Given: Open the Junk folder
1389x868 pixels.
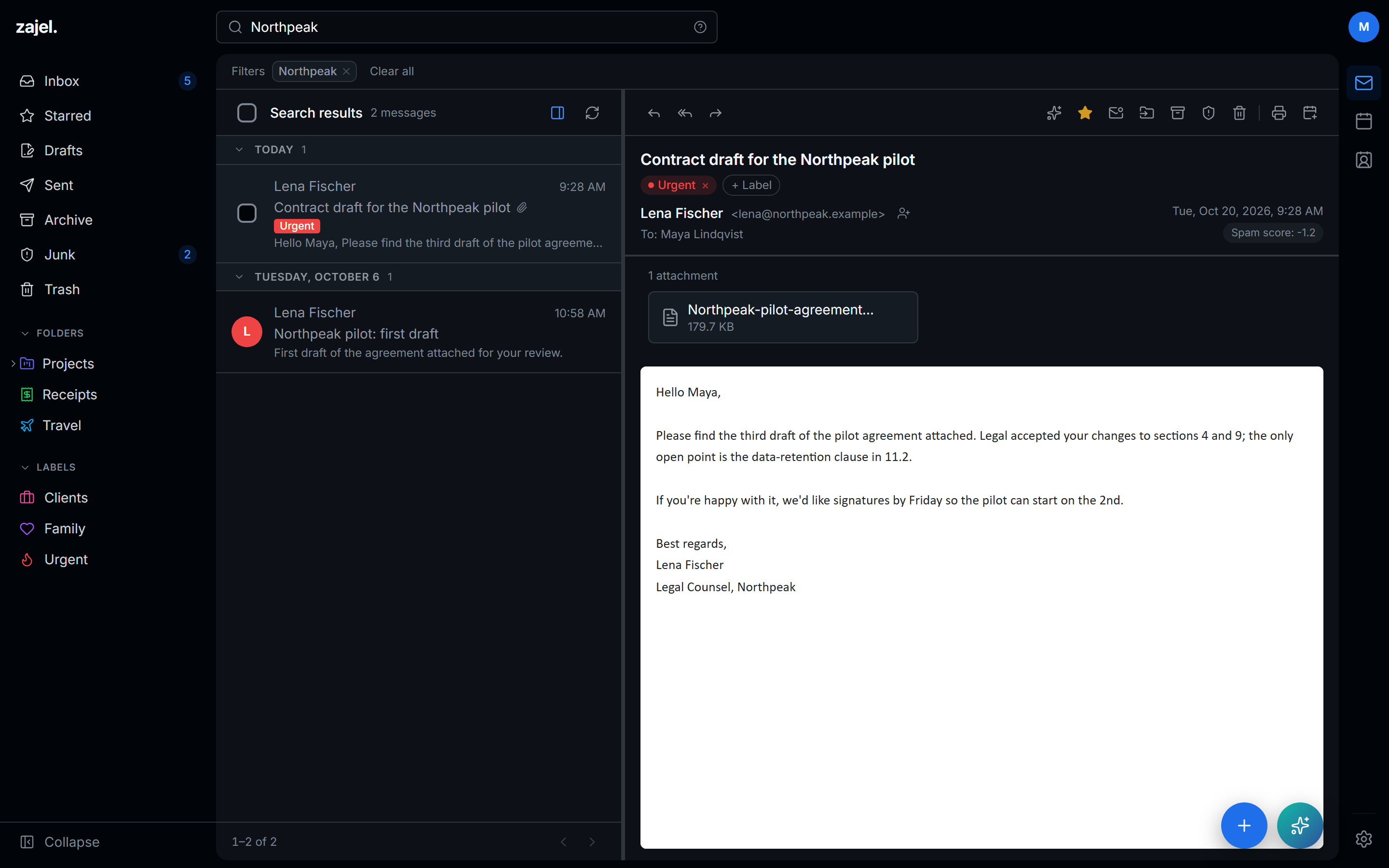Looking at the screenshot, I should [108, 255].
